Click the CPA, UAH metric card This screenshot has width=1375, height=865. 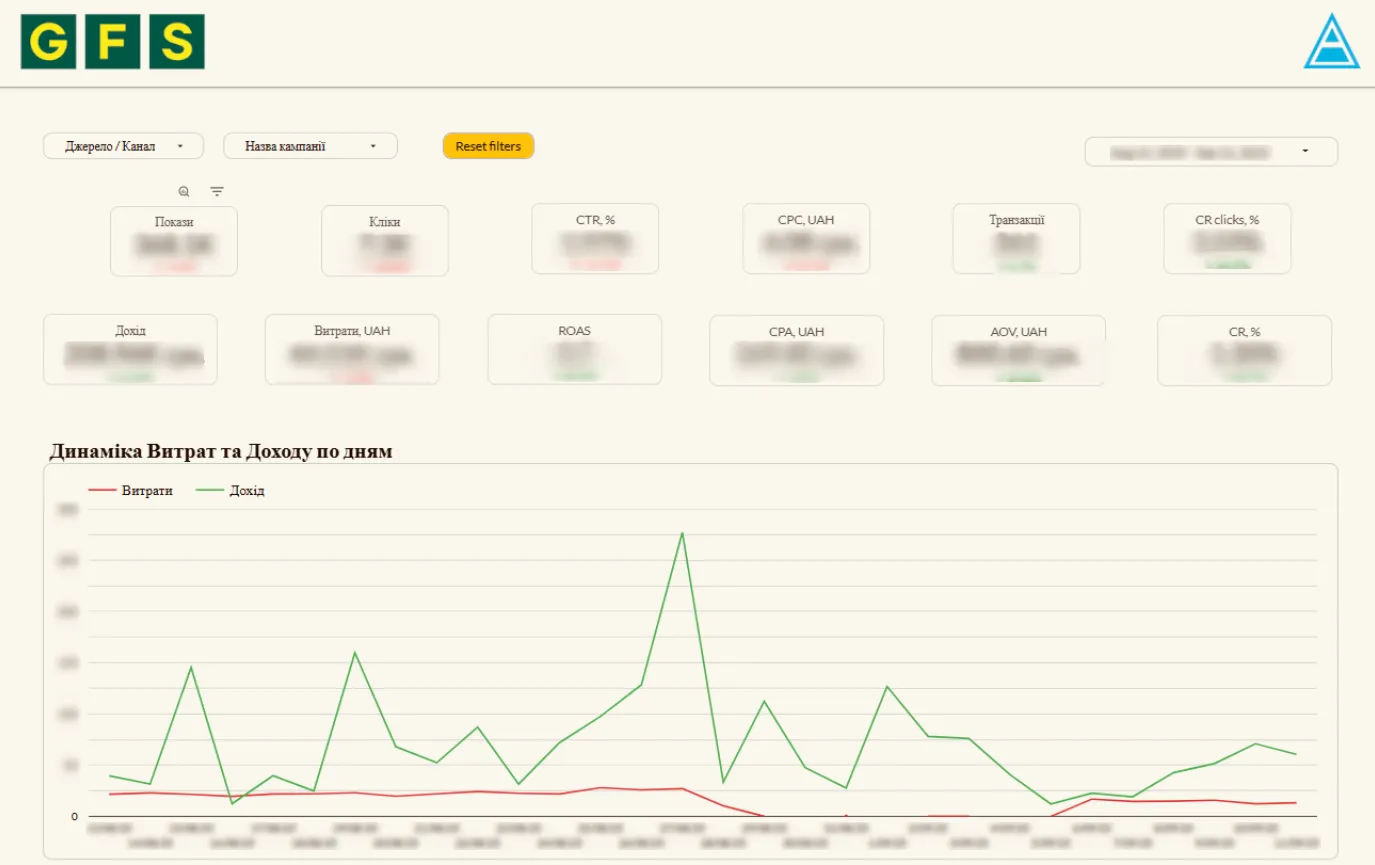coord(796,350)
